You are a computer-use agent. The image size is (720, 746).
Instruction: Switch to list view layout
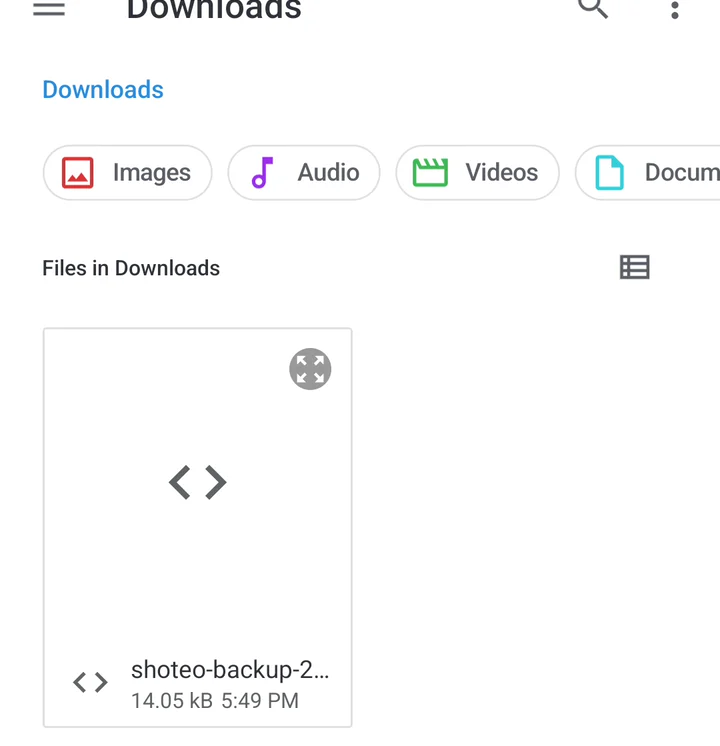(634, 267)
